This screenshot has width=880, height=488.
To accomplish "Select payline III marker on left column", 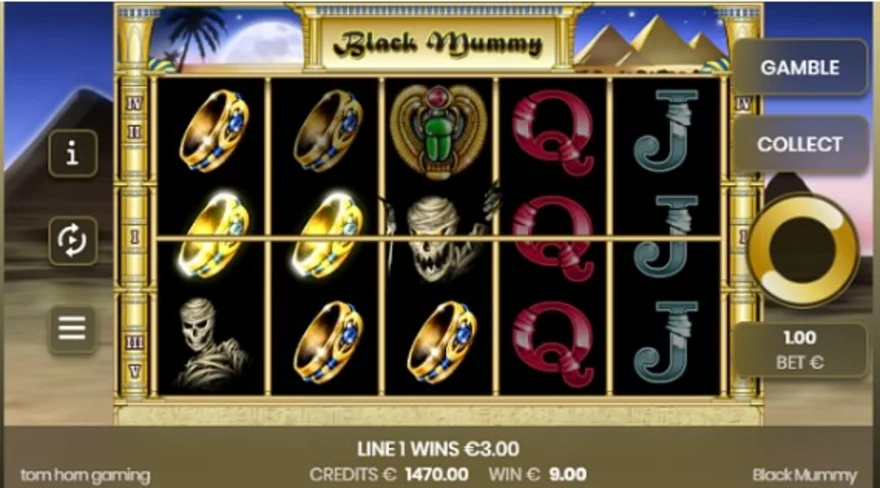I will [135, 342].
